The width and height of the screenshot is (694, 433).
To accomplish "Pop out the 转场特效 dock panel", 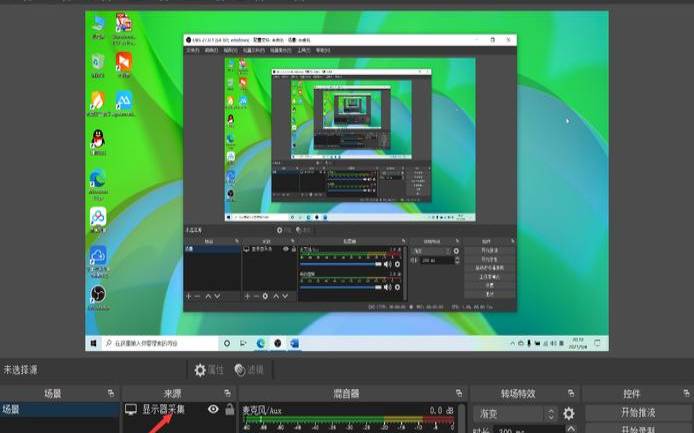I will (x=571, y=393).
